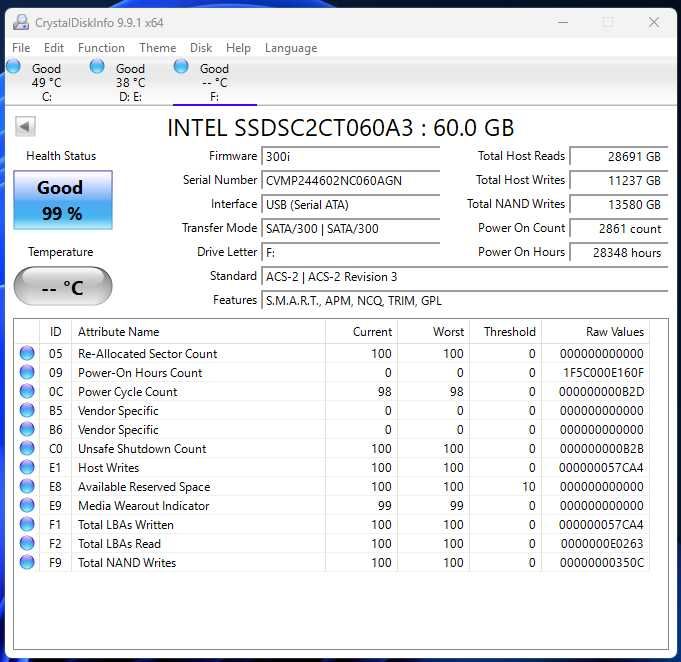Image resolution: width=681 pixels, height=662 pixels.
Task: Click status orb for Host Writes row
Action: point(27,467)
